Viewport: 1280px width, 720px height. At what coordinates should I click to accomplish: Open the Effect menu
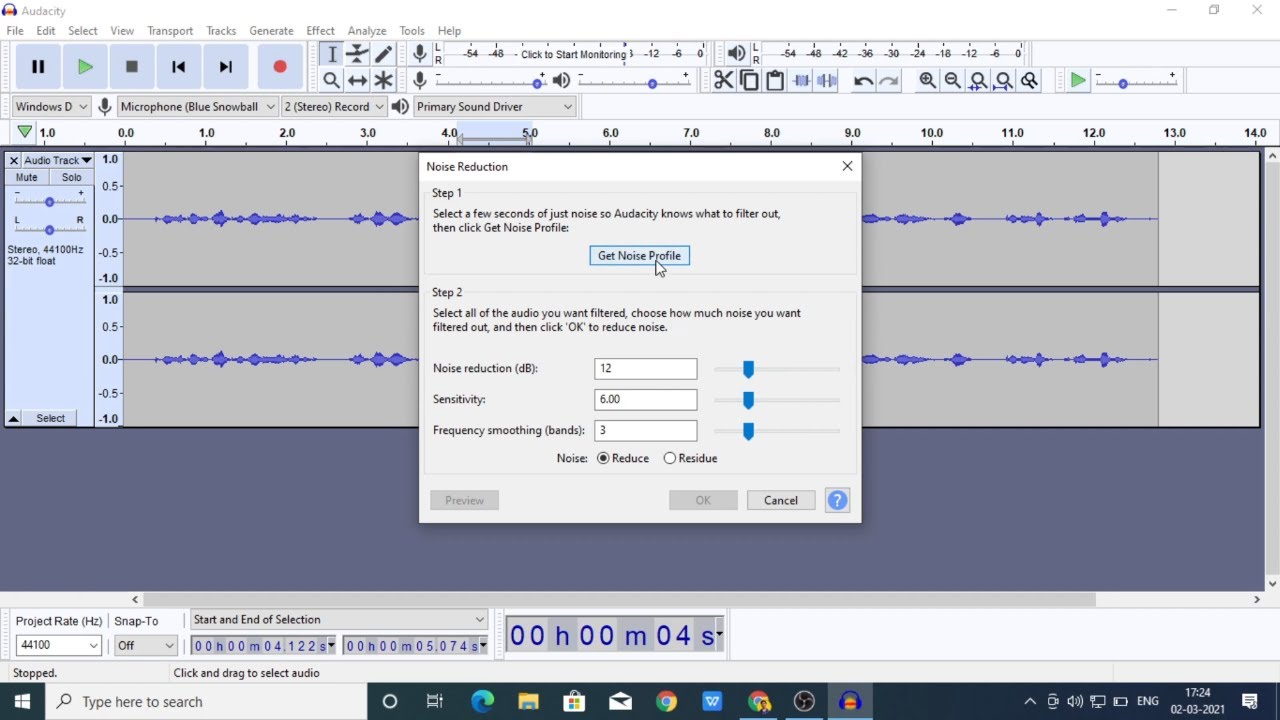pos(320,31)
